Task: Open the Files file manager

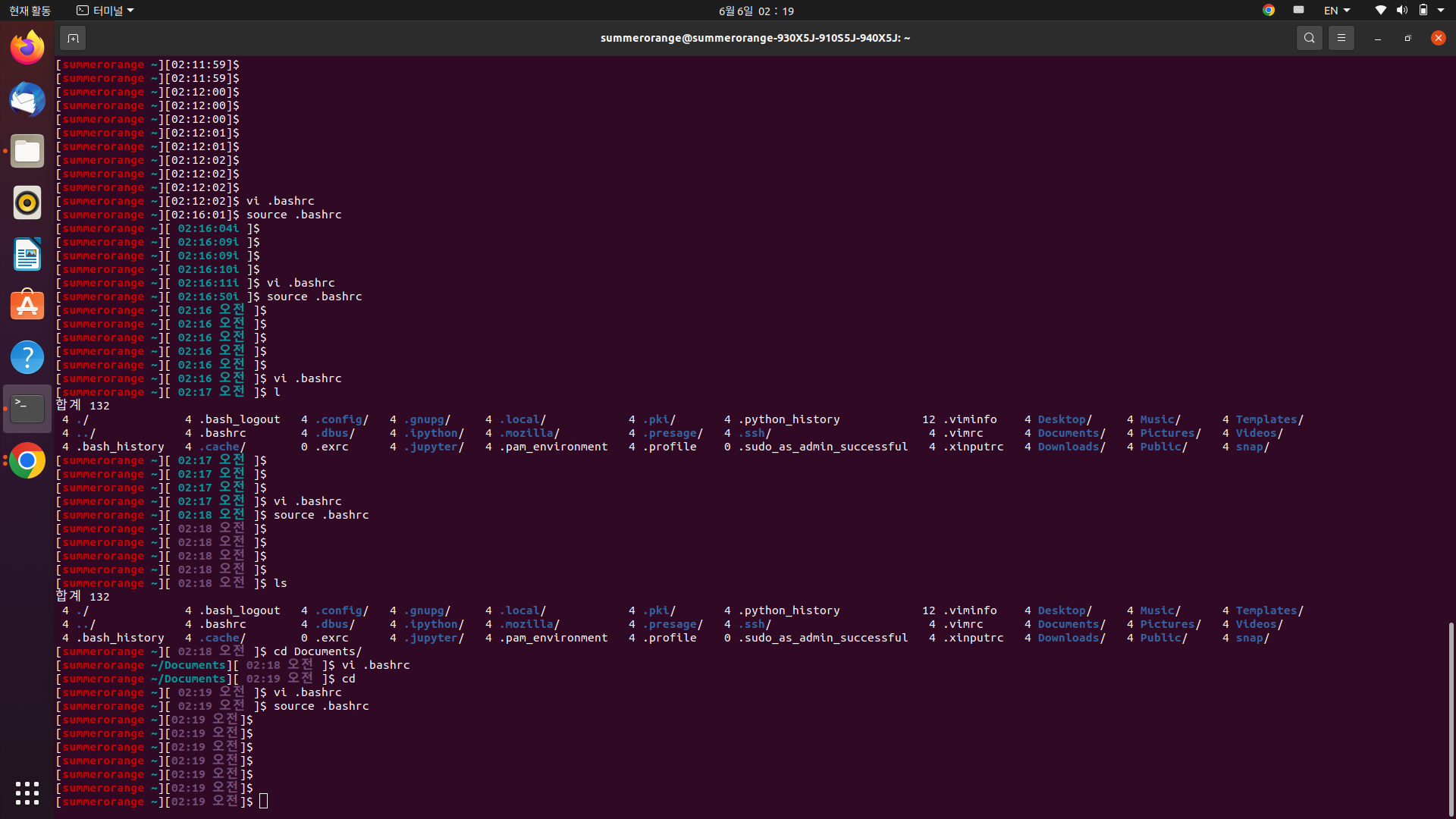Action: tap(27, 151)
